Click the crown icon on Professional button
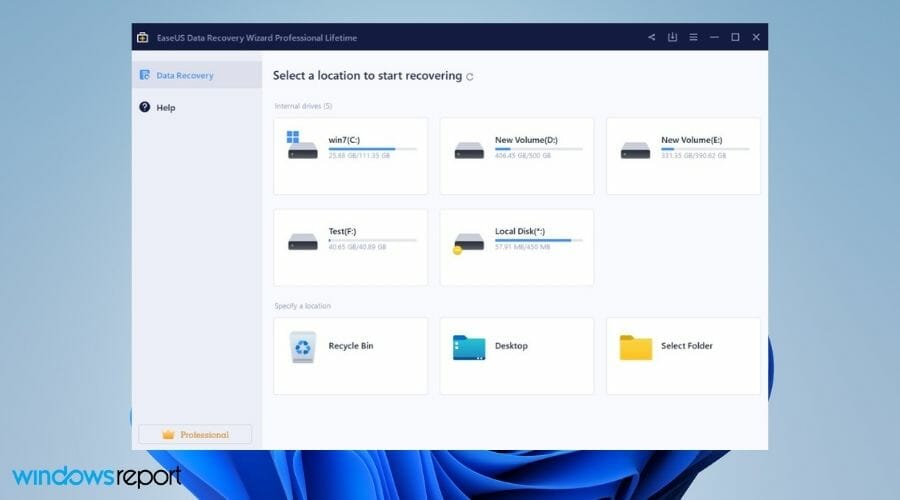Screen dimensions: 900x500 [x=168, y=435]
